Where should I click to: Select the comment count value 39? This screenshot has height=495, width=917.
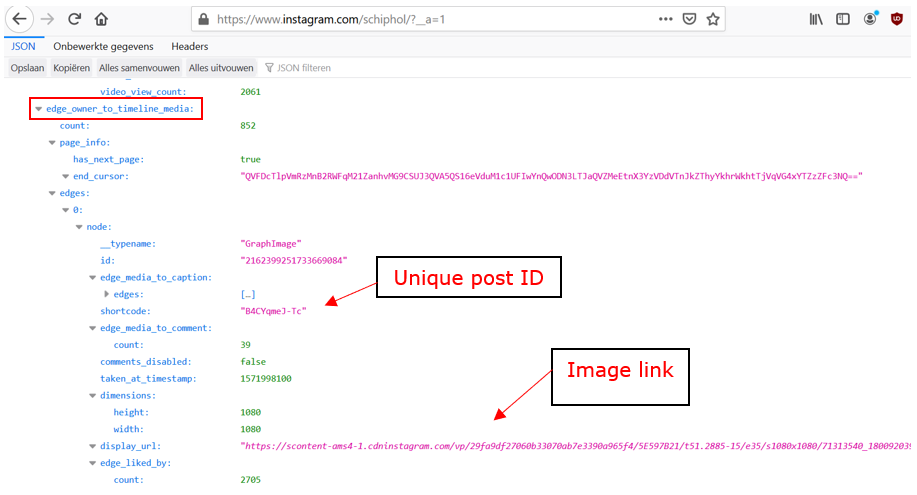pyautogui.click(x=246, y=345)
